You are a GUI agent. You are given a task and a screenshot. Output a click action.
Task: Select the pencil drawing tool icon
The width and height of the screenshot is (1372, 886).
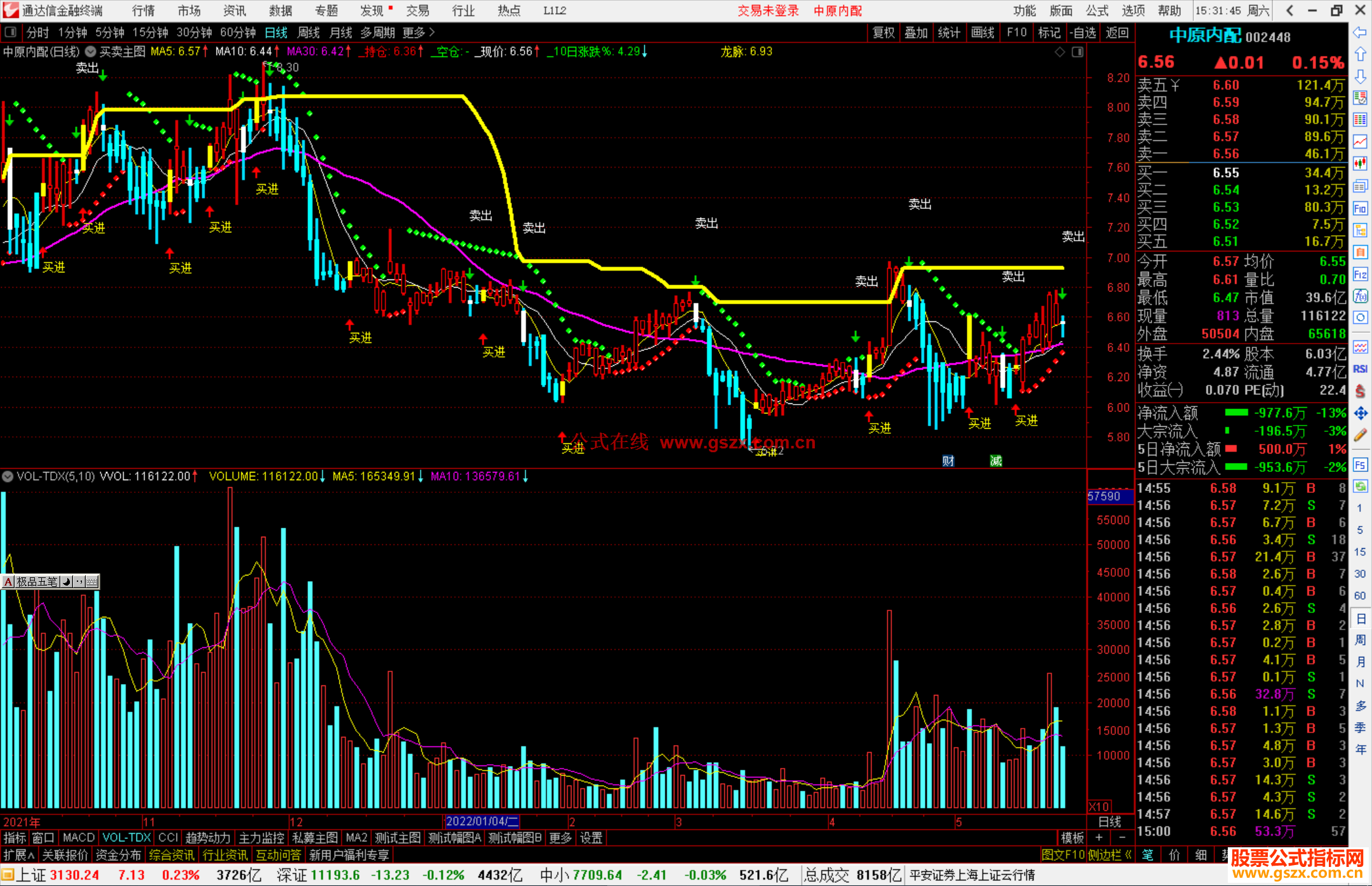coord(1360,436)
